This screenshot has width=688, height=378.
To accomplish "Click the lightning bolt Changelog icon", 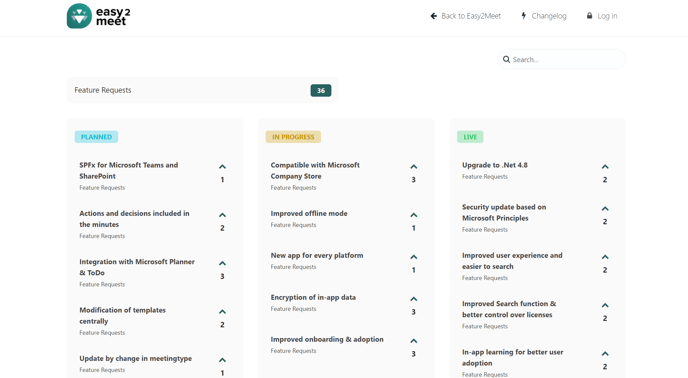I will (523, 16).
